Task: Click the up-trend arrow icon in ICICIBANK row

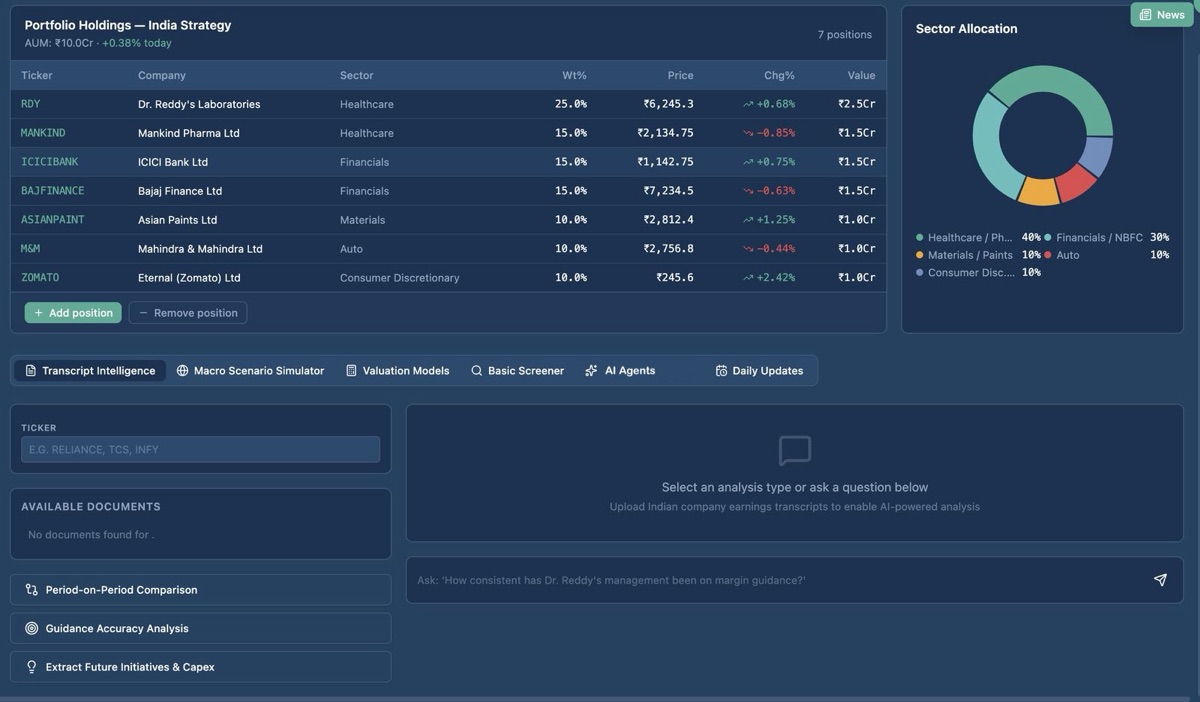Action: (748, 162)
